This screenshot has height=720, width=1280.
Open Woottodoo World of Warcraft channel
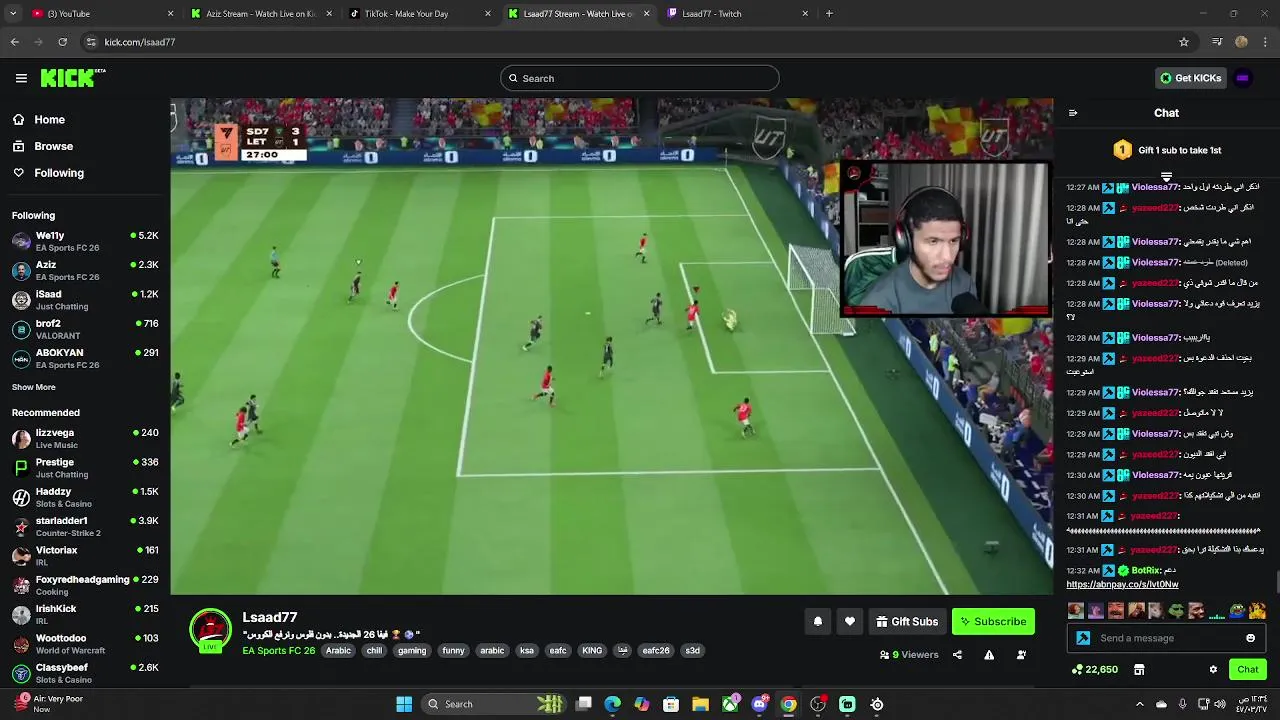tap(85, 643)
